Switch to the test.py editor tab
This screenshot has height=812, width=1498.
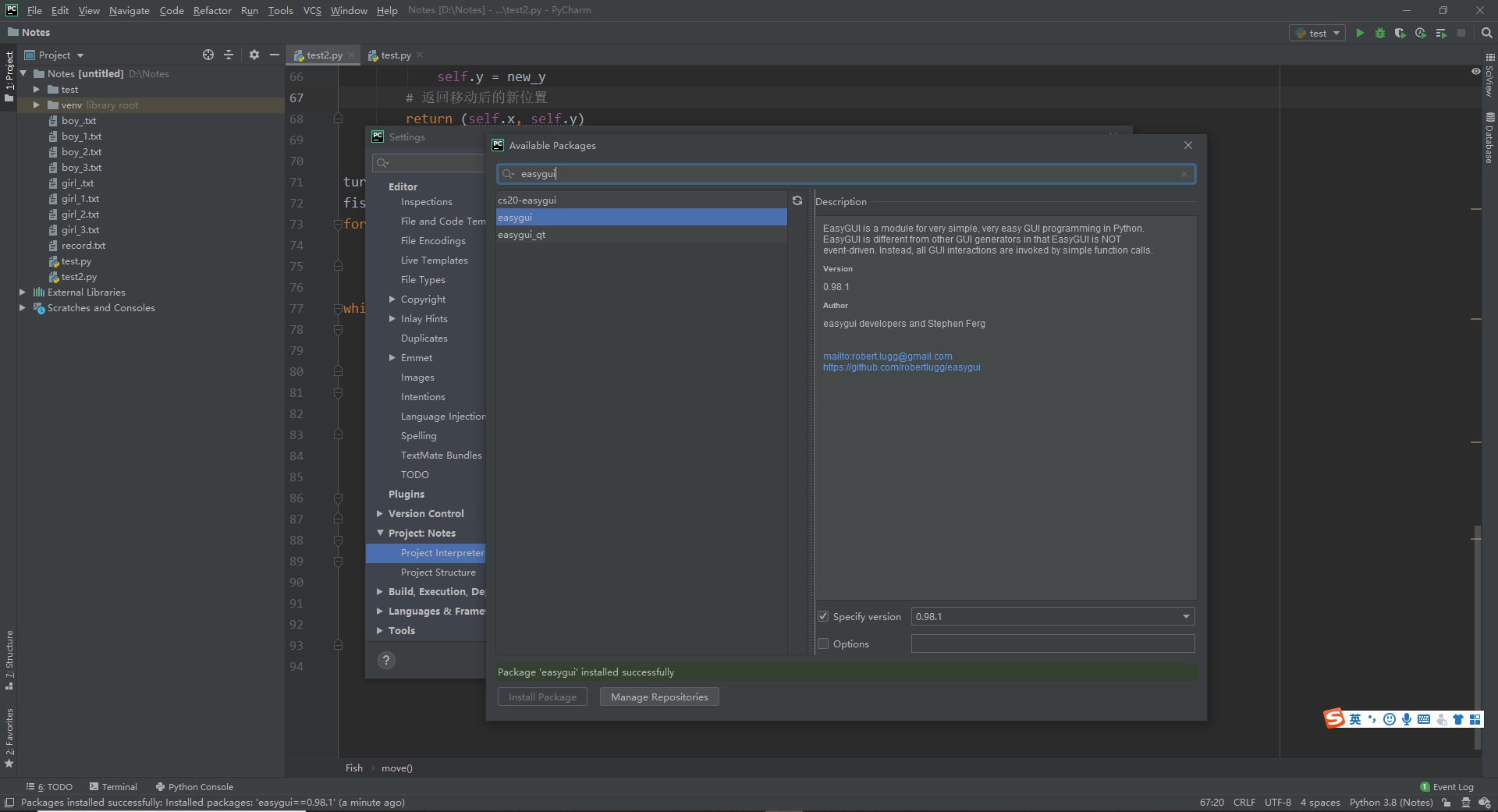click(x=396, y=55)
